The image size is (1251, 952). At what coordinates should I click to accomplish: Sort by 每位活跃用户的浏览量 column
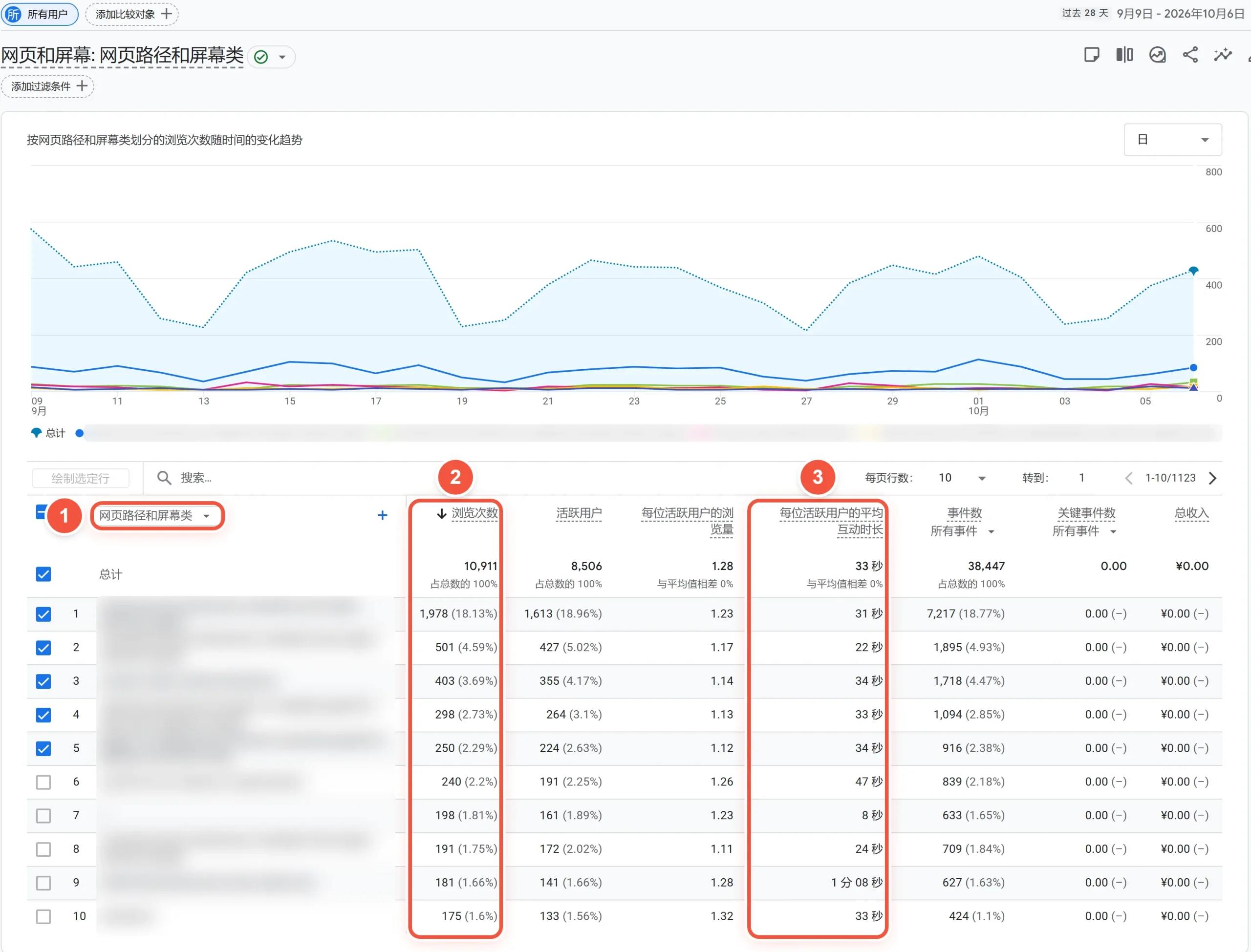point(687,521)
